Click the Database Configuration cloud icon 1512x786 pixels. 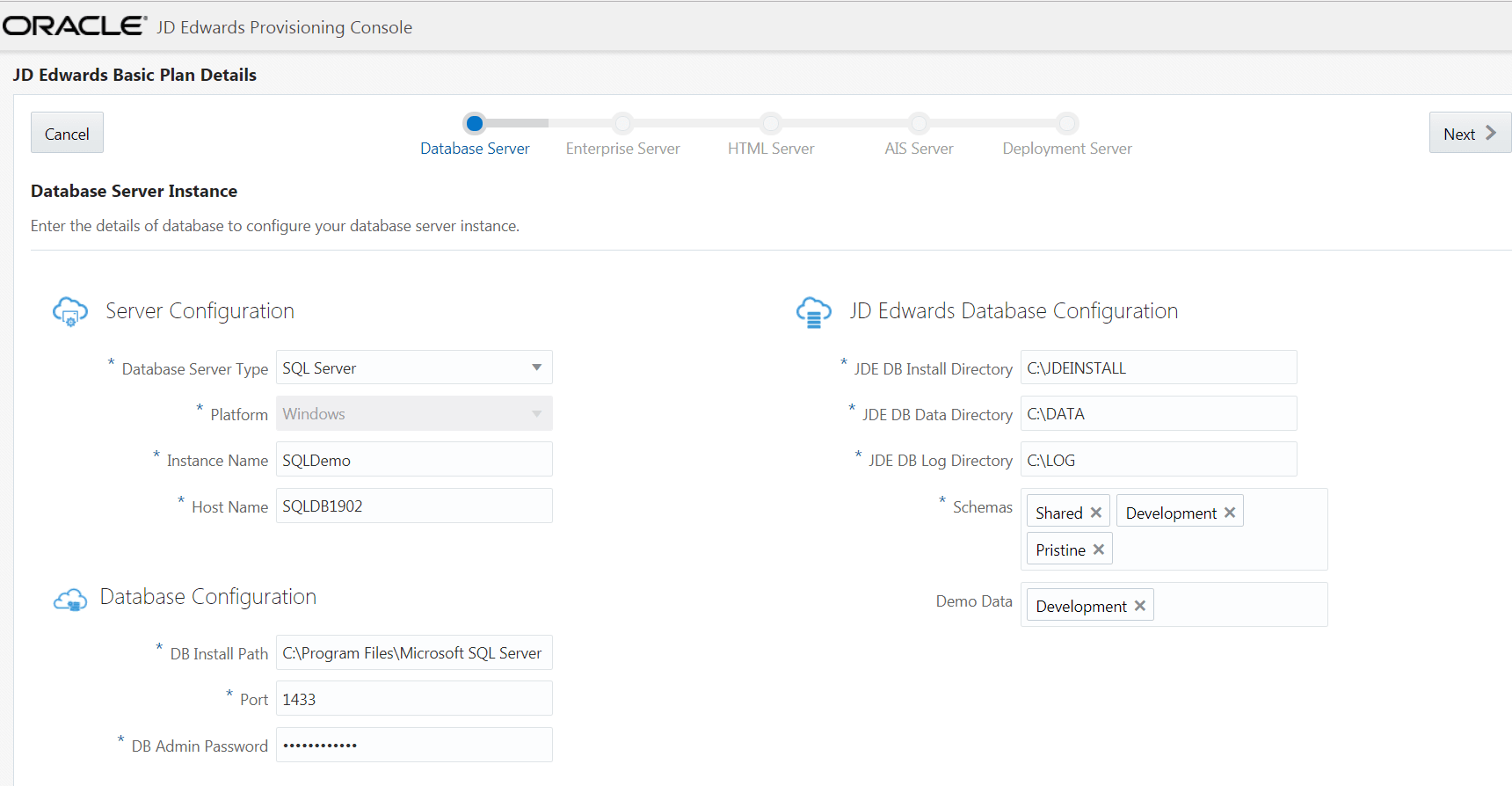click(70, 600)
